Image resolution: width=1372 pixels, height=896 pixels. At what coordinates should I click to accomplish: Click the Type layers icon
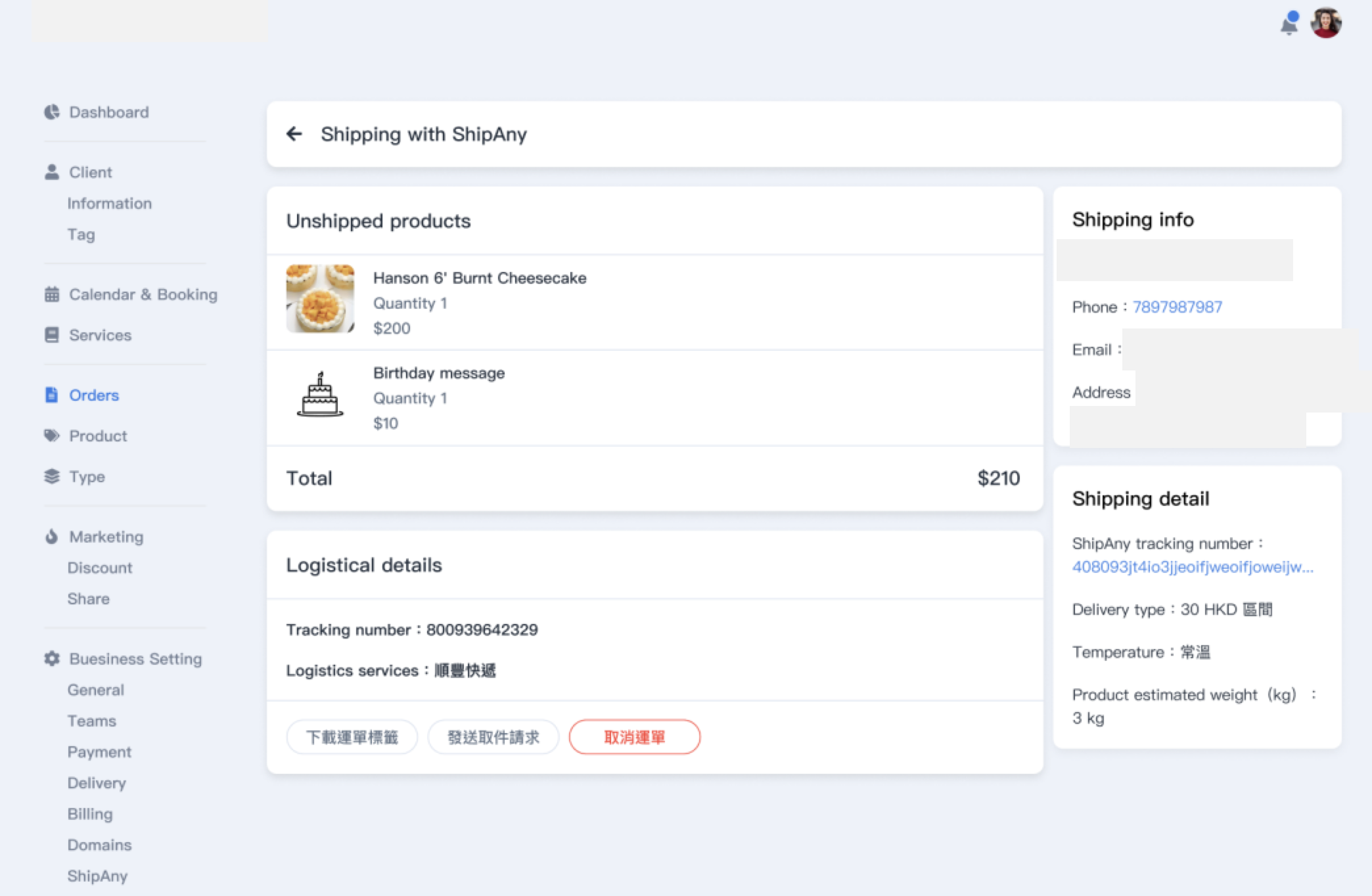coord(52,476)
